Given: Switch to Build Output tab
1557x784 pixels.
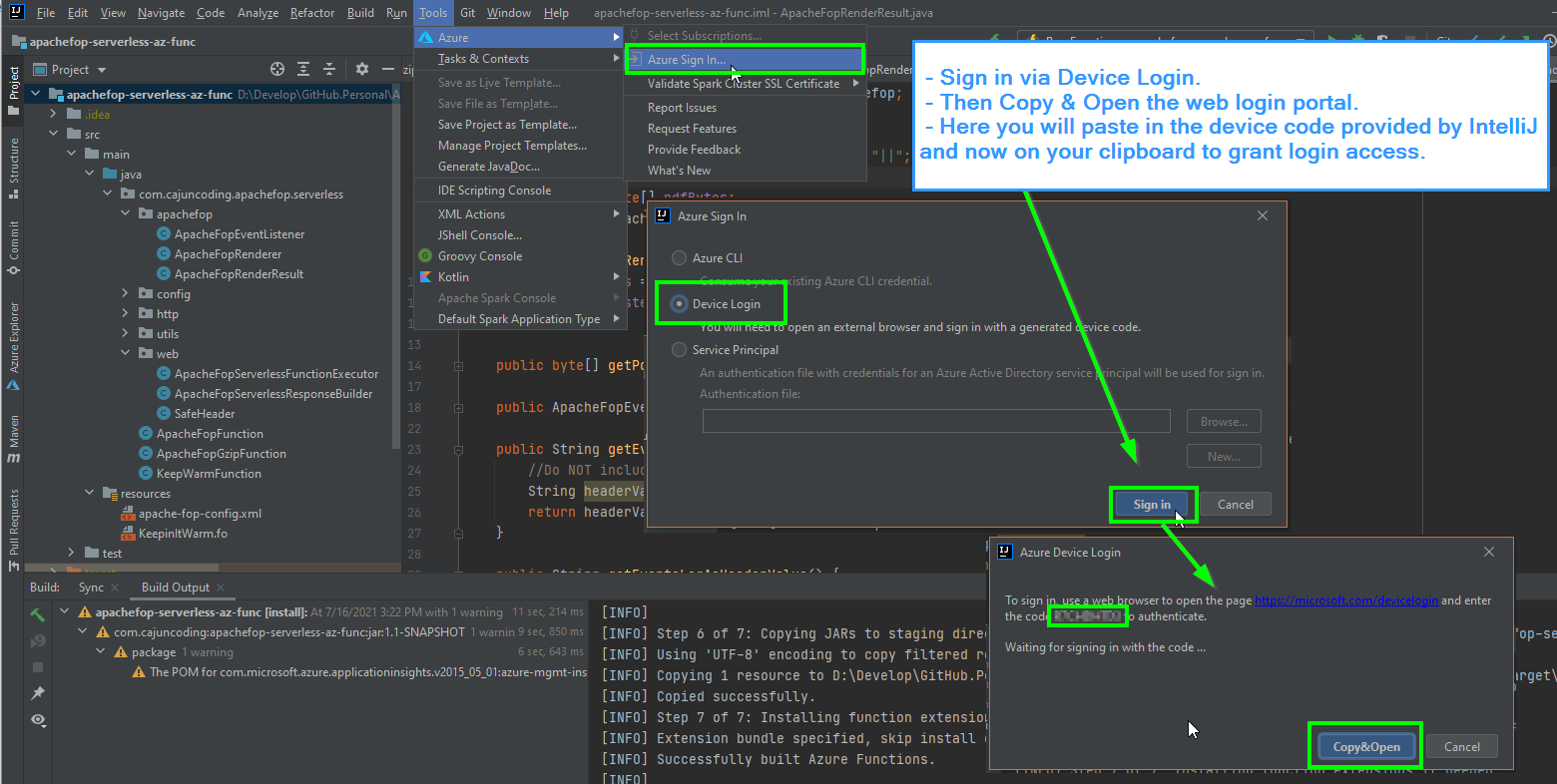Looking at the screenshot, I should 176,588.
